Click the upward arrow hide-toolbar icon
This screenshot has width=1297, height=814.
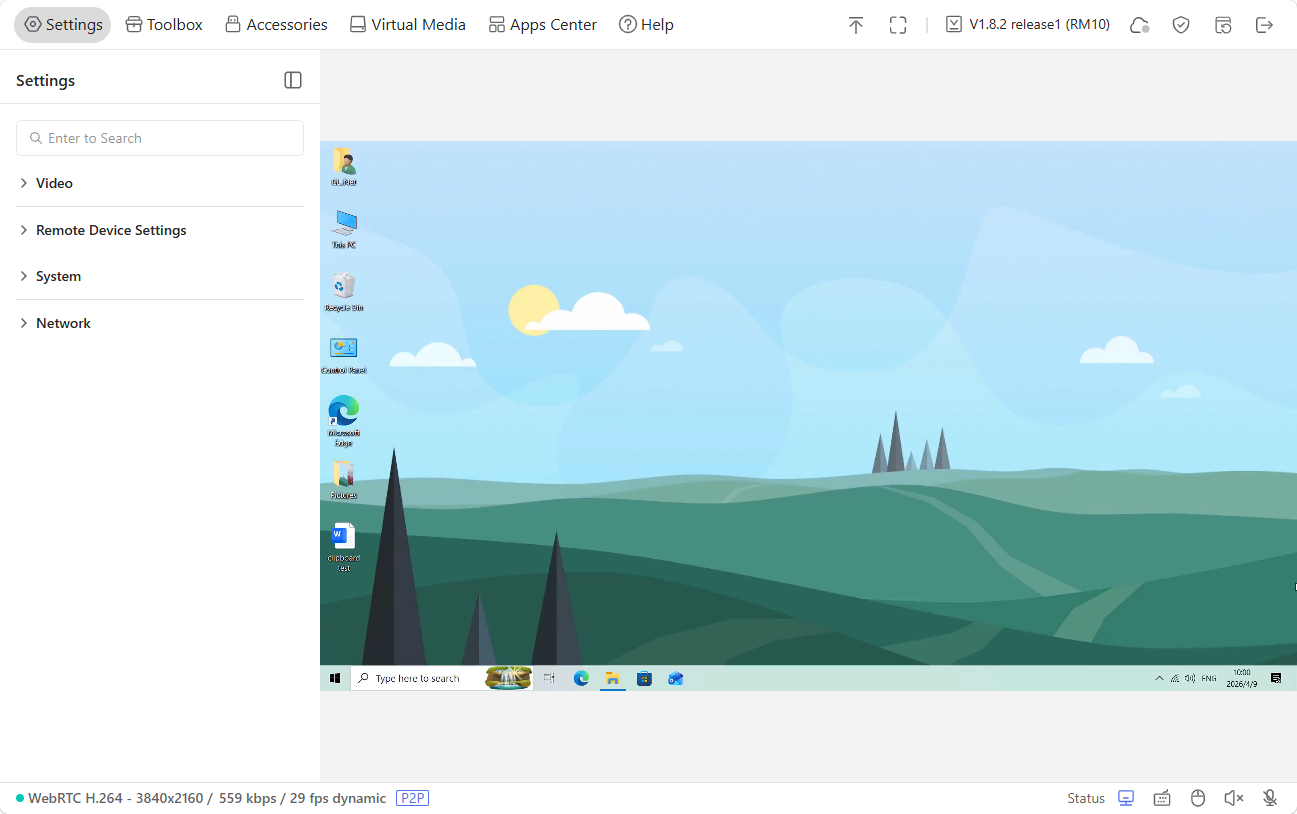855,25
